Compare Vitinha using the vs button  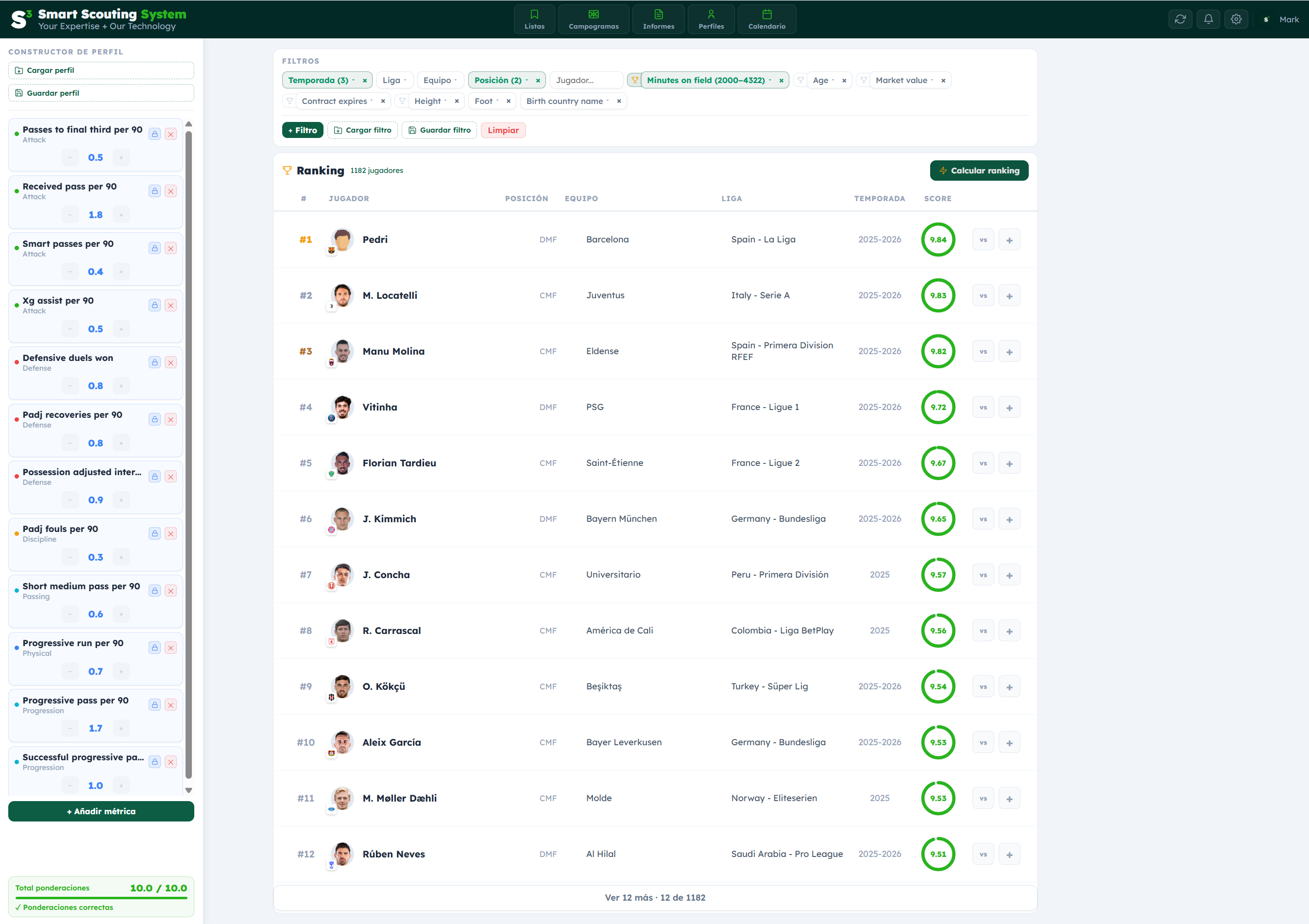tap(983, 407)
